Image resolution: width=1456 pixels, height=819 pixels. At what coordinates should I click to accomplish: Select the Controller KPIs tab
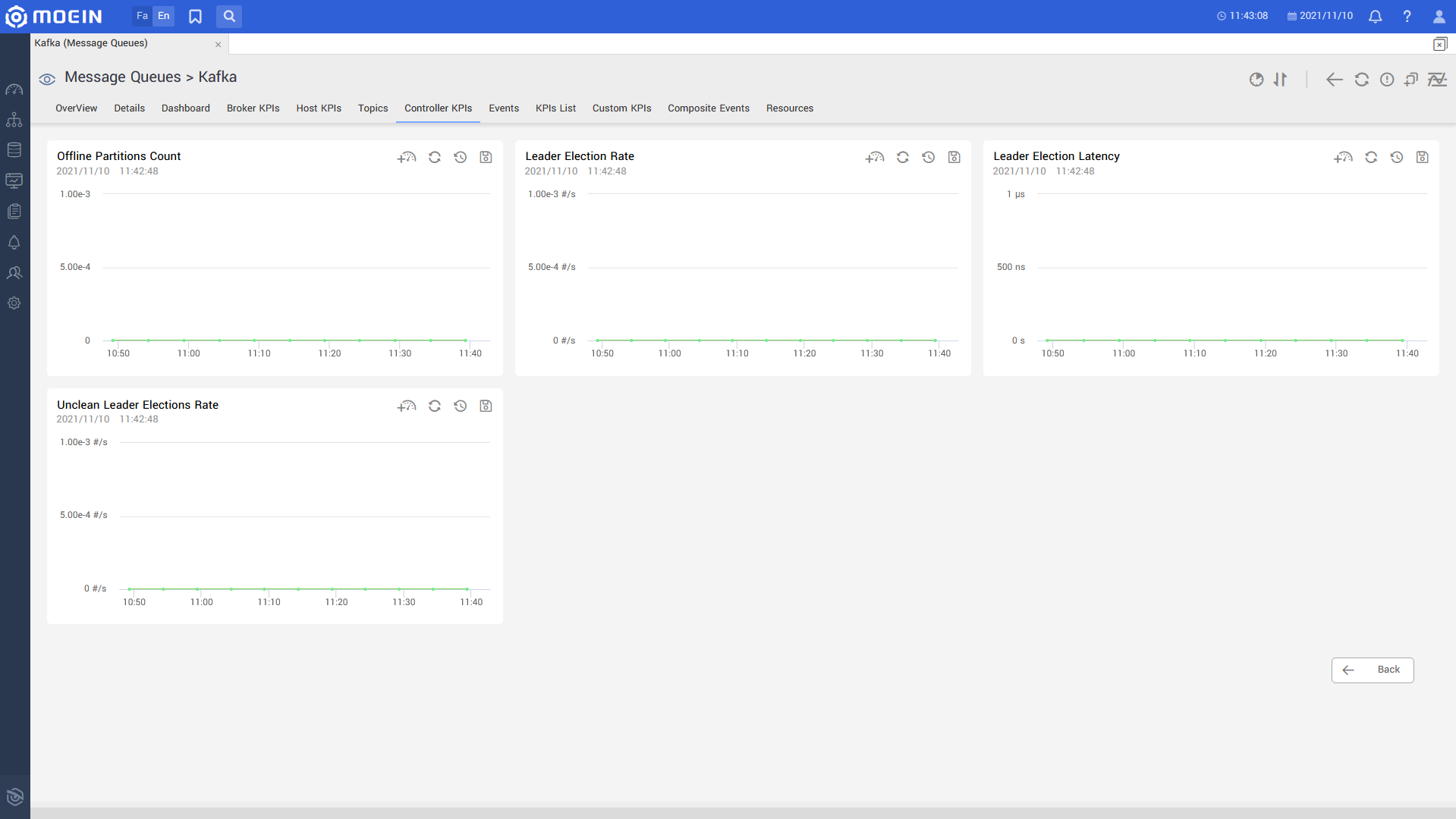pyautogui.click(x=438, y=108)
